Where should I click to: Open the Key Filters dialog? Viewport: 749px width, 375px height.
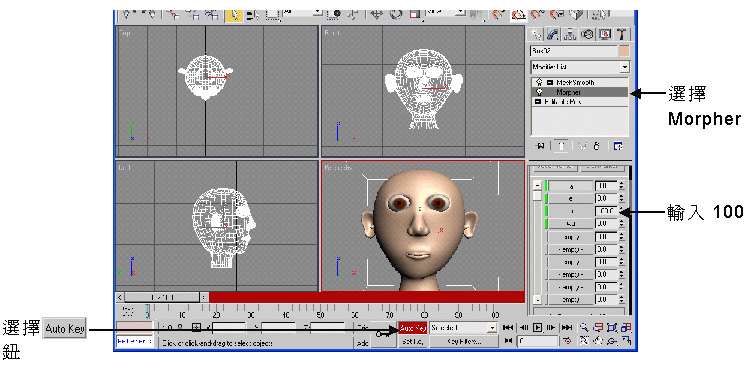click(x=464, y=342)
